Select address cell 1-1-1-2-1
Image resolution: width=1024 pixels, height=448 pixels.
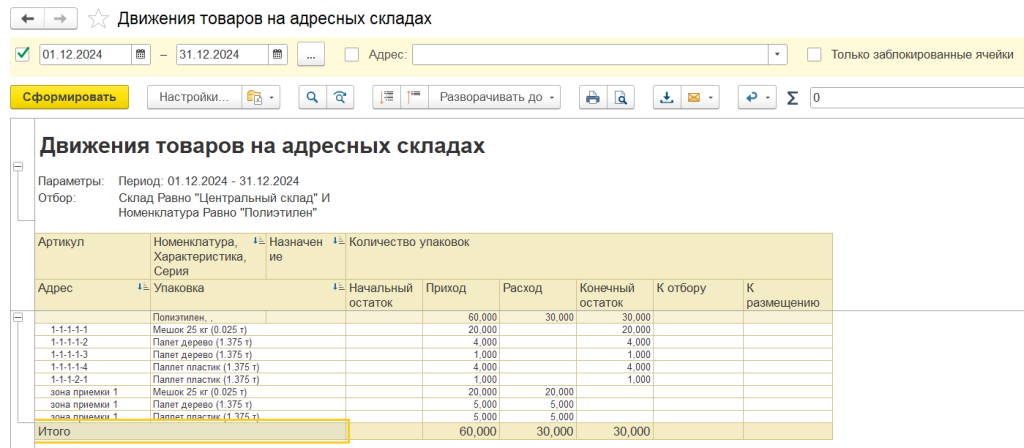(92, 379)
